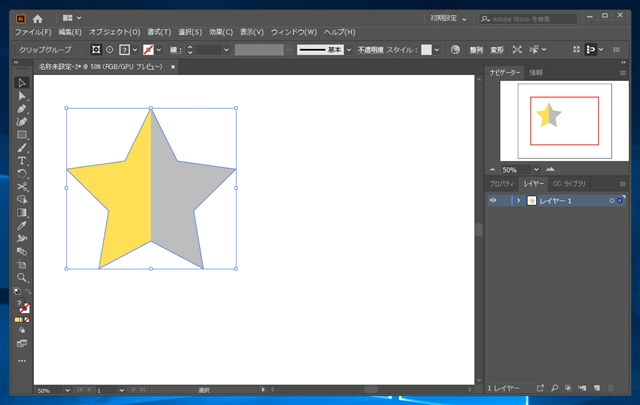Open the スタイル graphic style dropdown
The image size is (640, 405).
point(437,50)
